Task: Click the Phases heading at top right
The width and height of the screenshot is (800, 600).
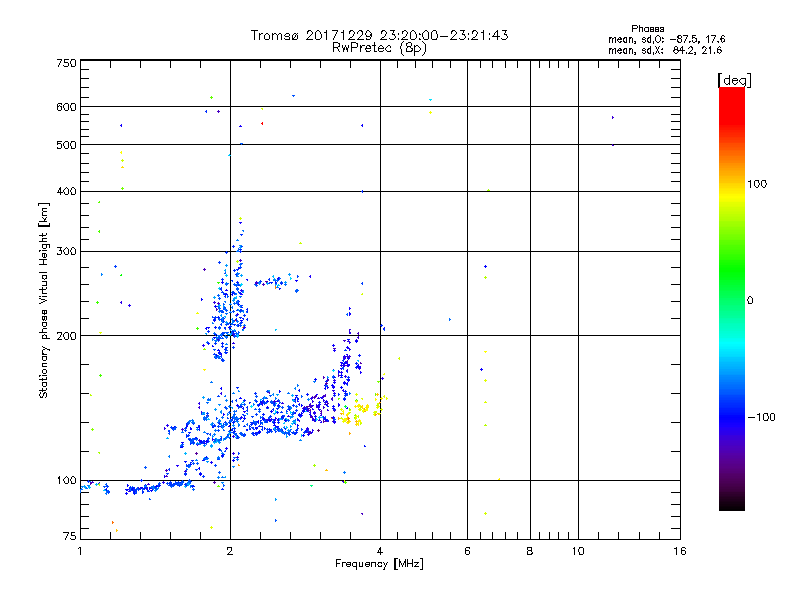Action: (x=647, y=29)
